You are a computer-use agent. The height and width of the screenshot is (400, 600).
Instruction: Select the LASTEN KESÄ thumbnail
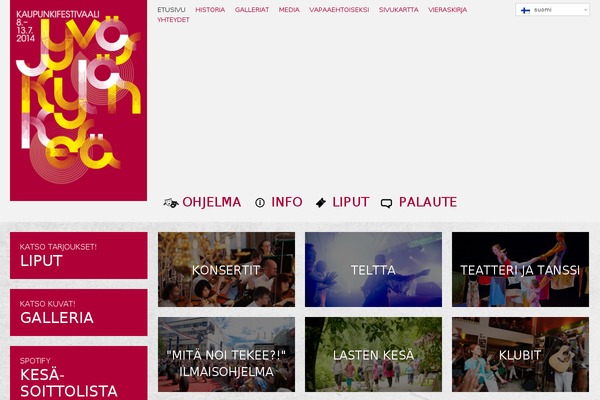373,354
